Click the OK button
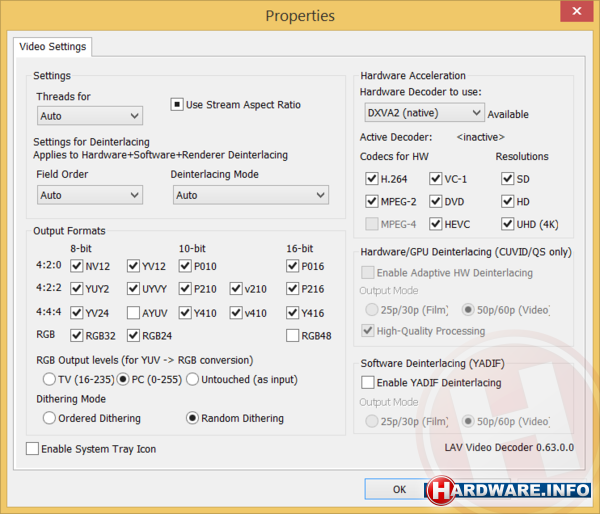This screenshot has height=514, width=600. (x=399, y=489)
